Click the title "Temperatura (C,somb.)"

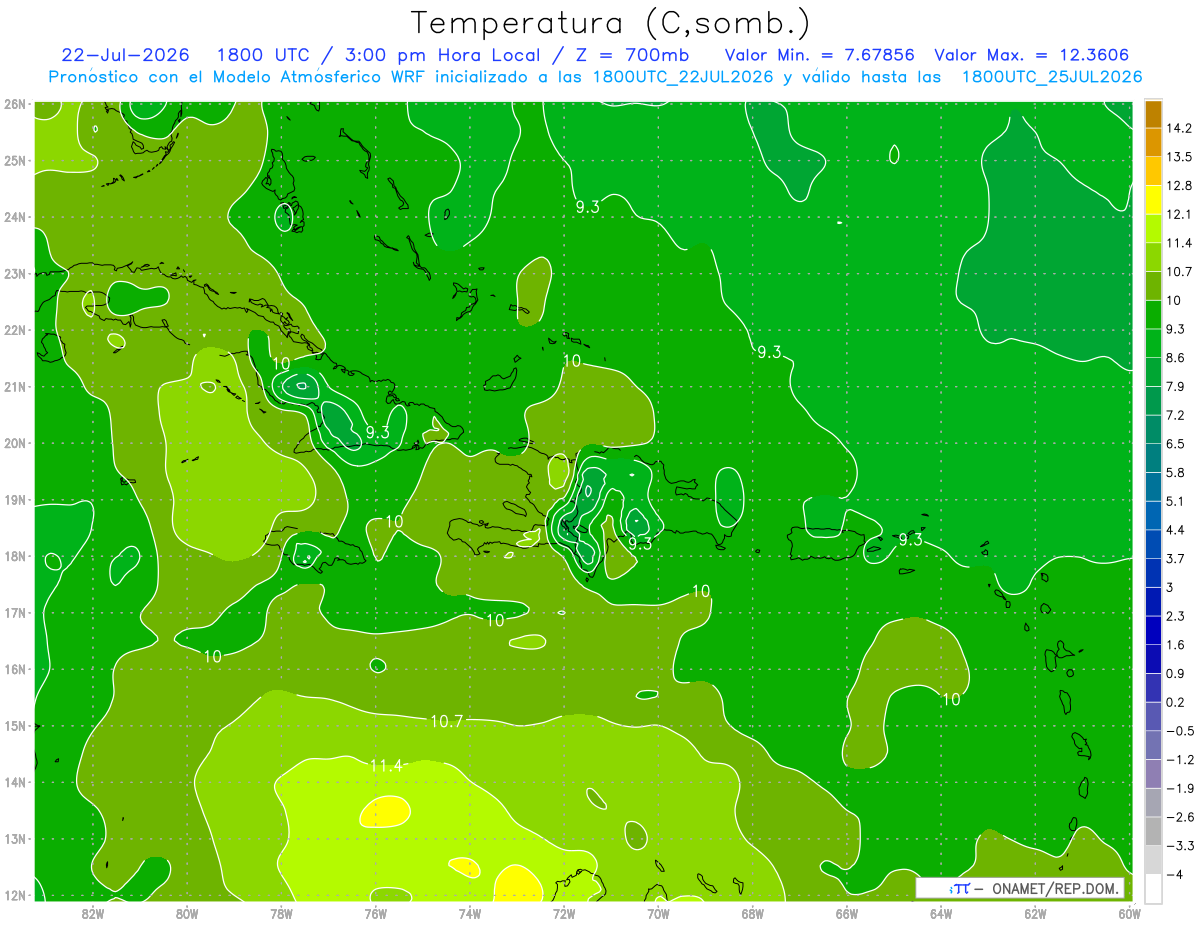pos(611,23)
